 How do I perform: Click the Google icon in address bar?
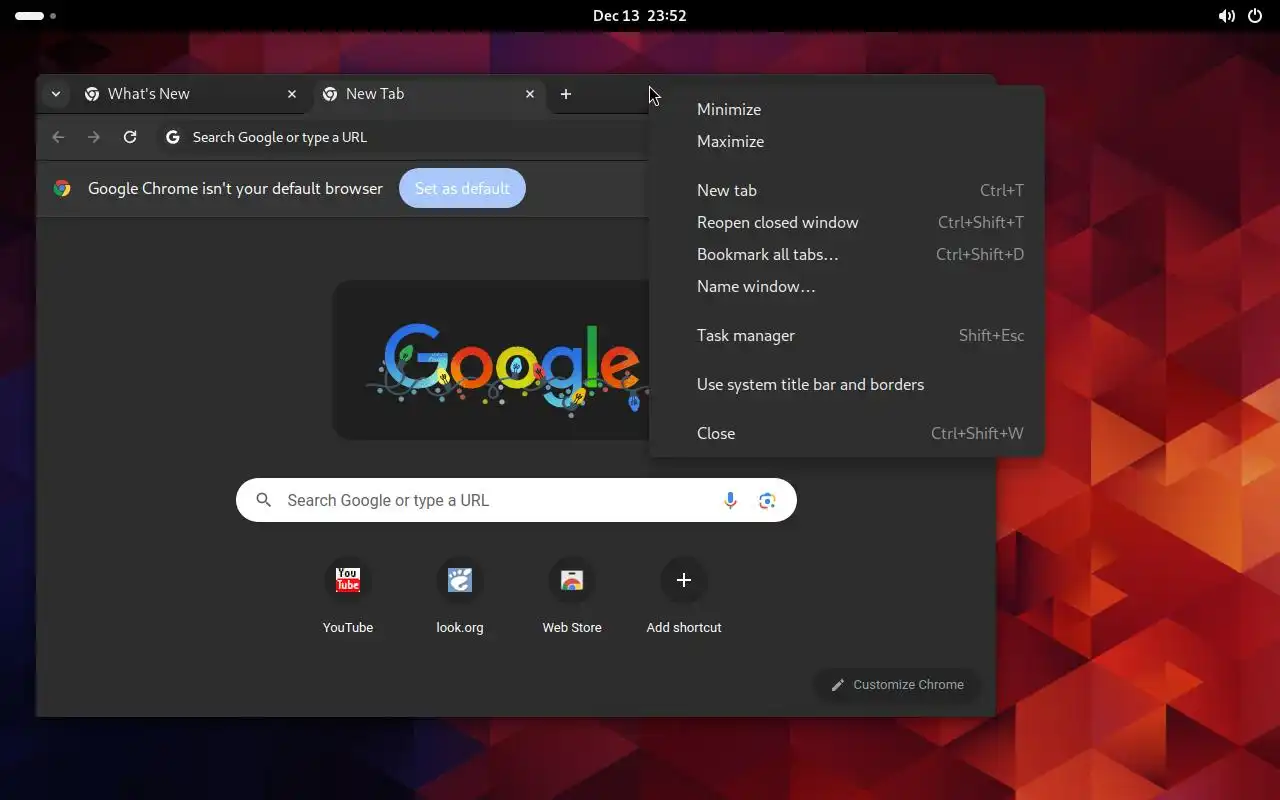tap(173, 137)
